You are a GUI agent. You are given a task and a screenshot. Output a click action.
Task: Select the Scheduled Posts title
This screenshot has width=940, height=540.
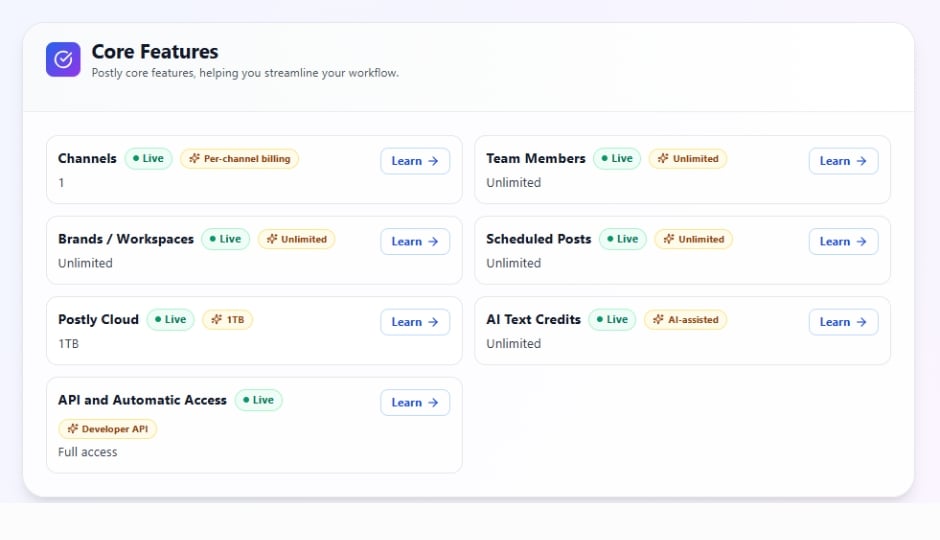click(538, 239)
